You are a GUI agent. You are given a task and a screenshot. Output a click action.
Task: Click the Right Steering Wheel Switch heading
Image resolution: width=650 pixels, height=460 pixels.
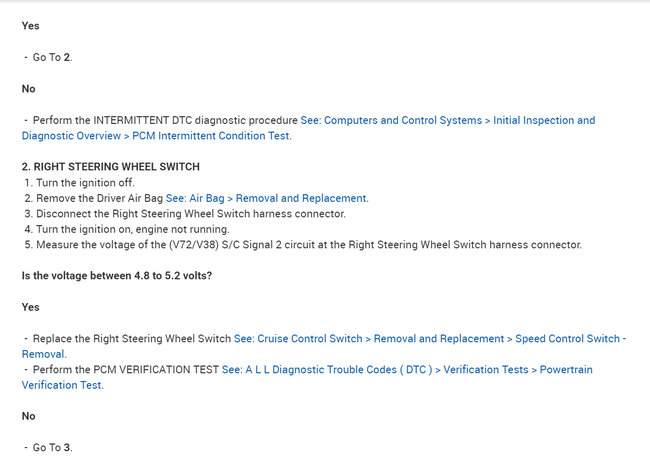tap(110, 166)
